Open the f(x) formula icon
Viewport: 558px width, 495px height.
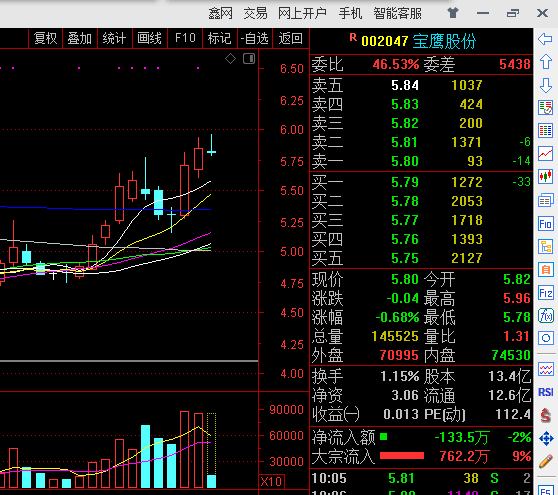546,315
